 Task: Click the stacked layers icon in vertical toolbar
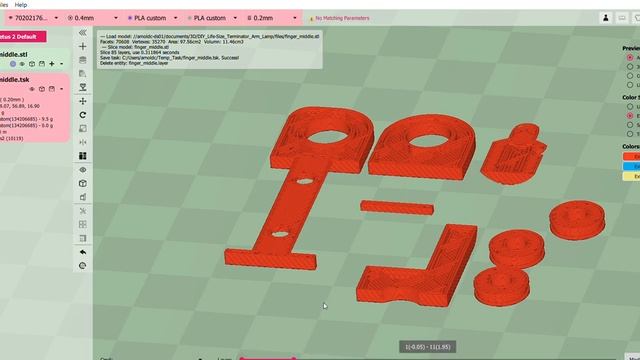pyautogui.click(x=82, y=60)
